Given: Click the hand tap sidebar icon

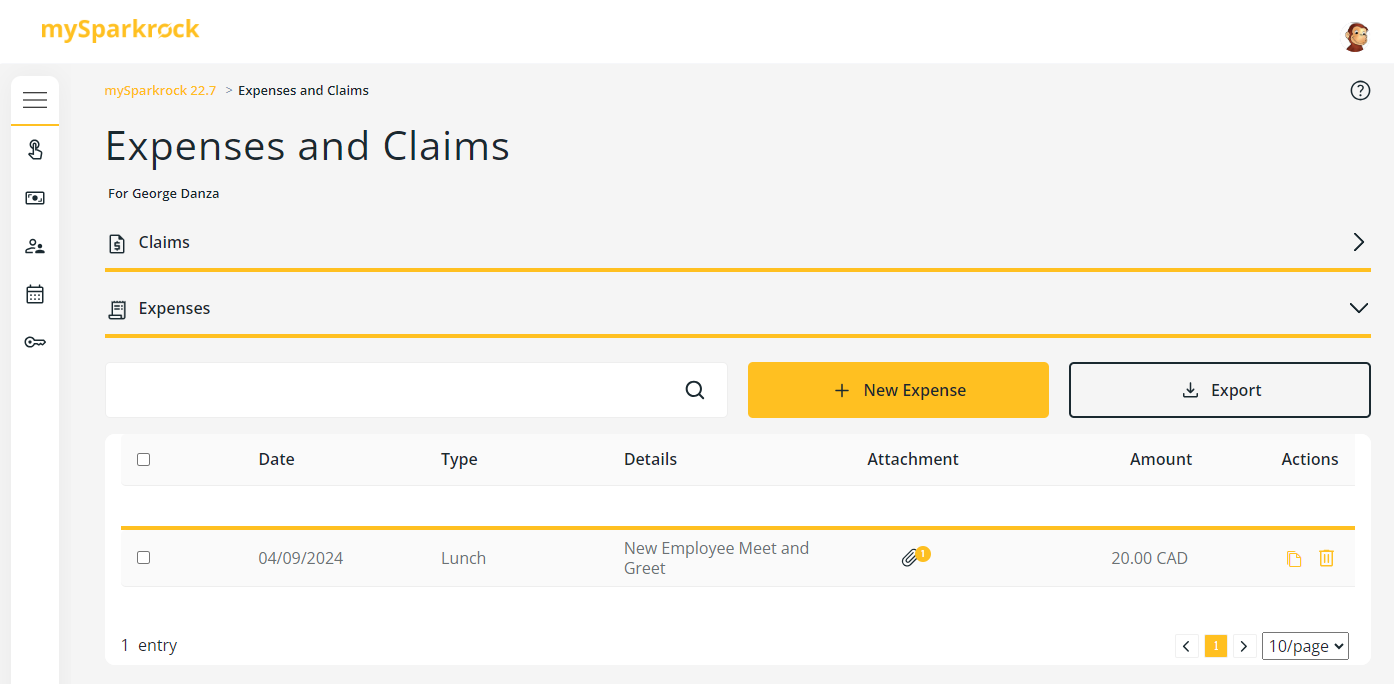Looking at the screenshot, I should 35,150.
